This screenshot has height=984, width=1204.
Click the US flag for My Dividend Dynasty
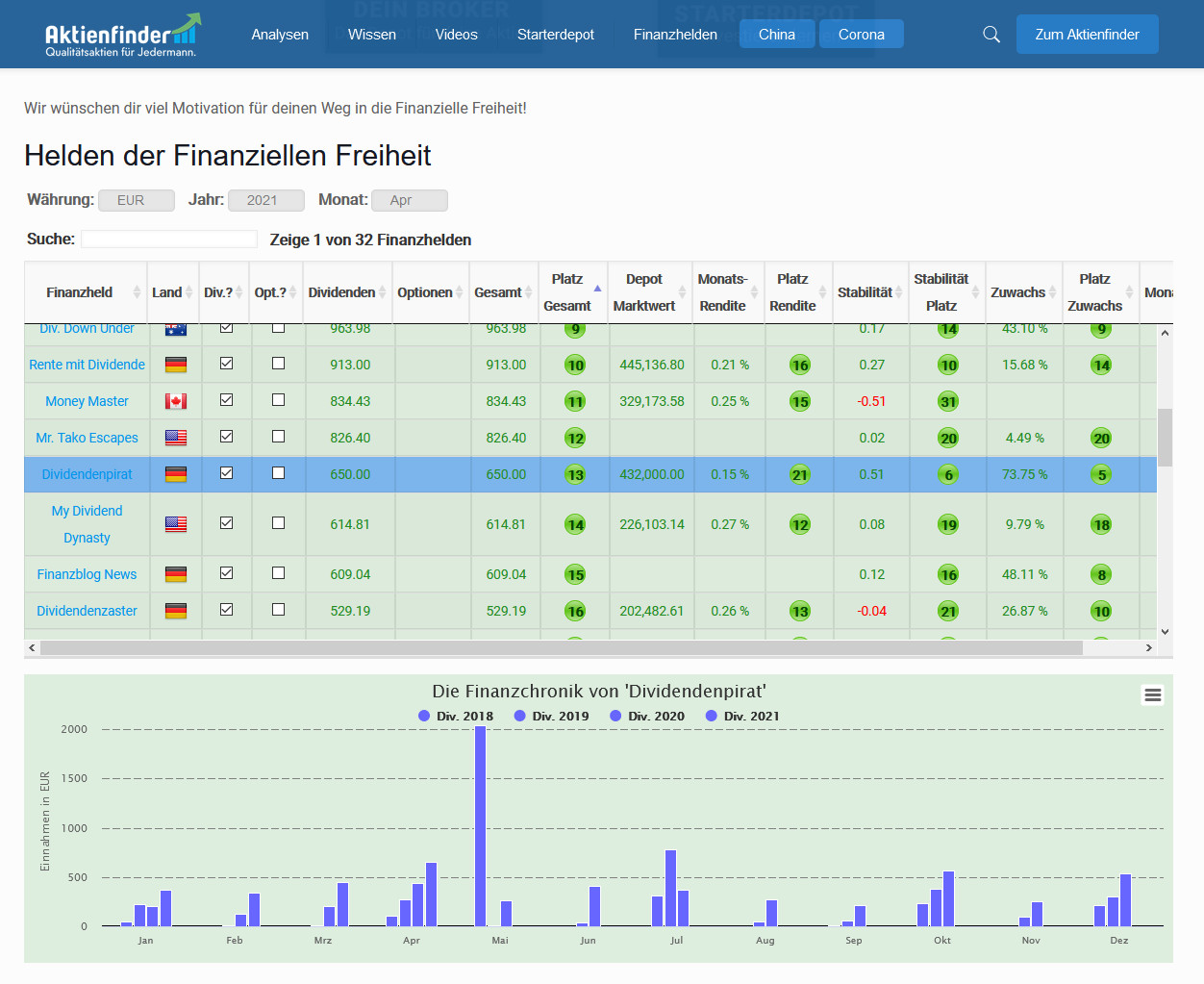pyautogui.click(x=176, y=524)
